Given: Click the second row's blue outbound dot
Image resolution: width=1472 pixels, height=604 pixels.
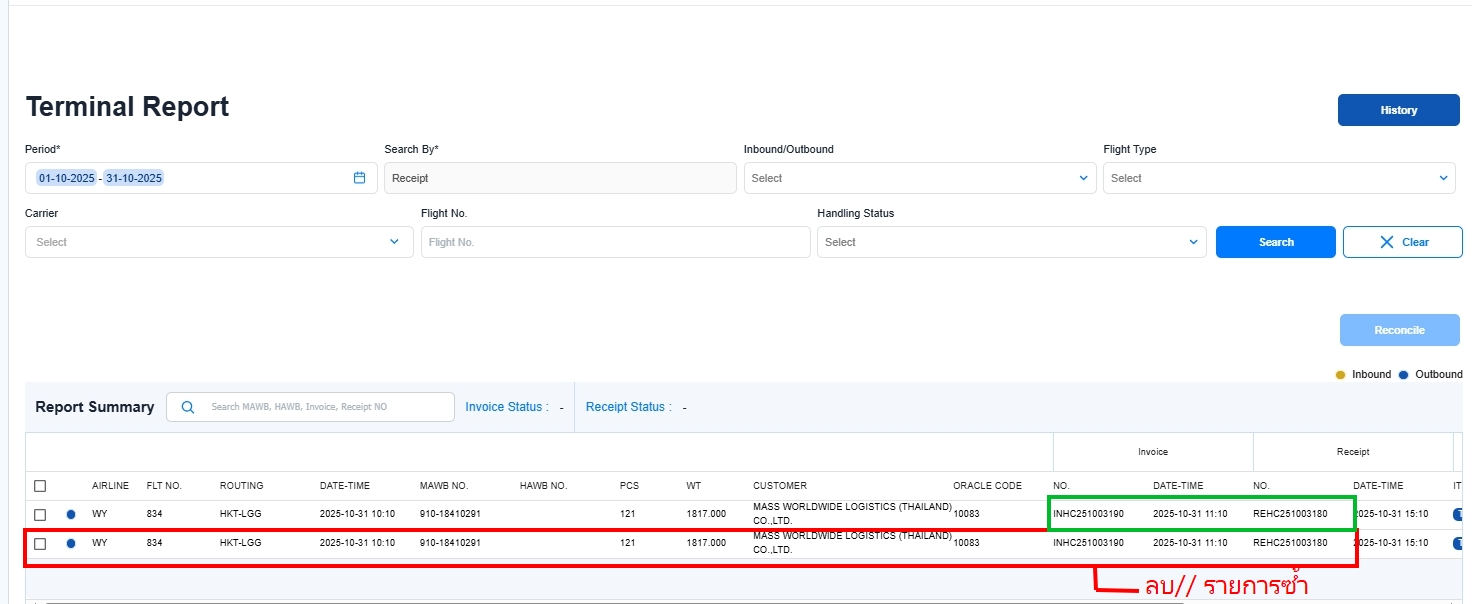Looking at the screenshot, I should pyautogui.click(x=71, y=544).
